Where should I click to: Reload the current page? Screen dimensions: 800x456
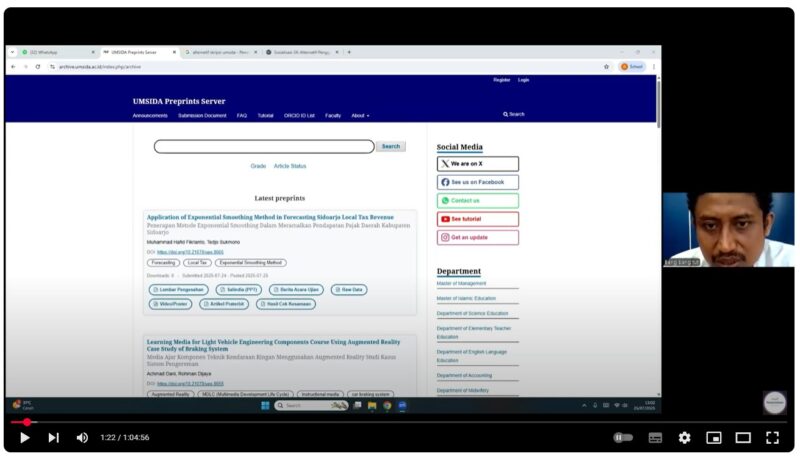pos(38,67)
